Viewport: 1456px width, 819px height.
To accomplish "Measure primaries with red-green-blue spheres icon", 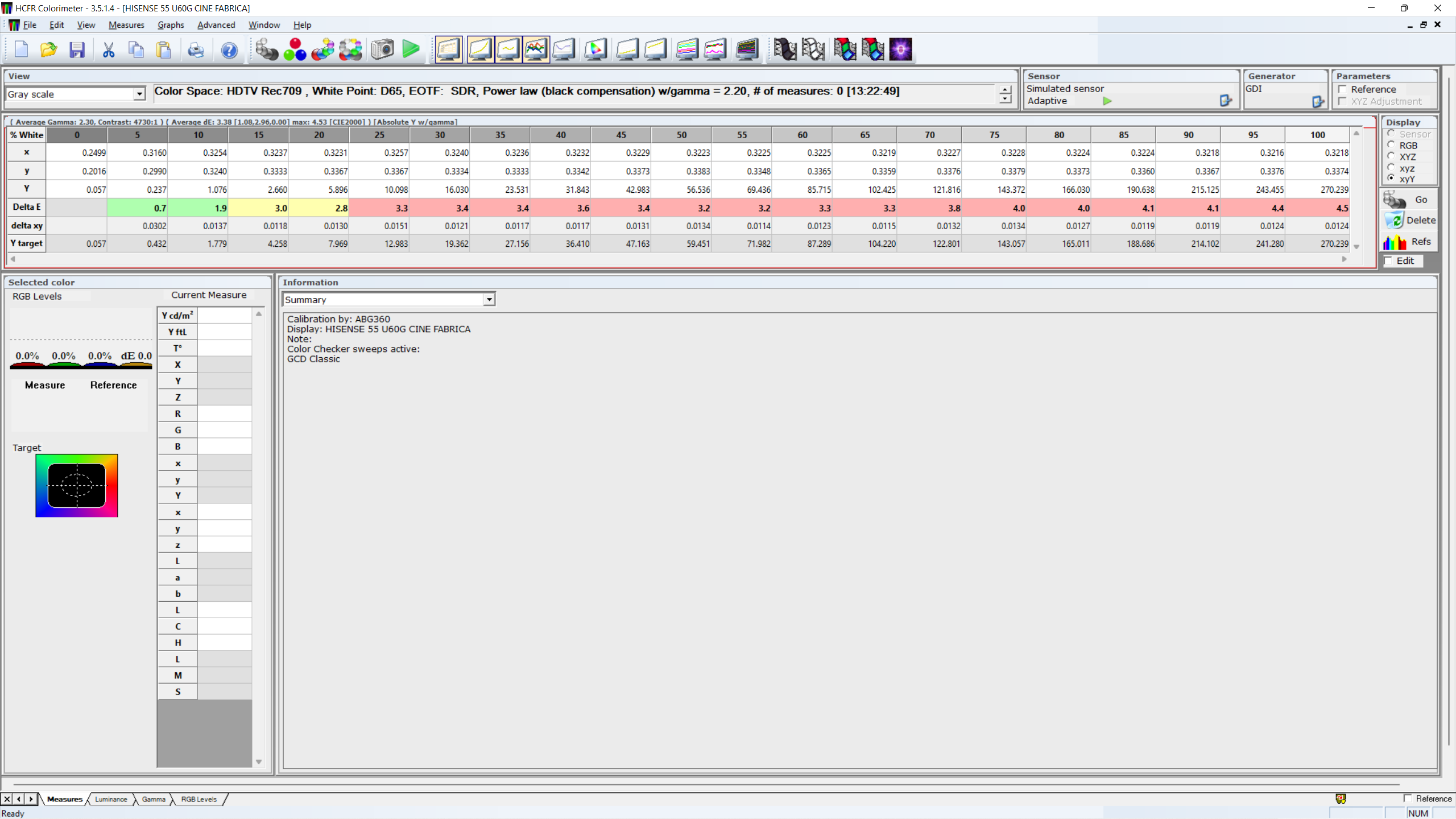I will [x=295, y=50].
